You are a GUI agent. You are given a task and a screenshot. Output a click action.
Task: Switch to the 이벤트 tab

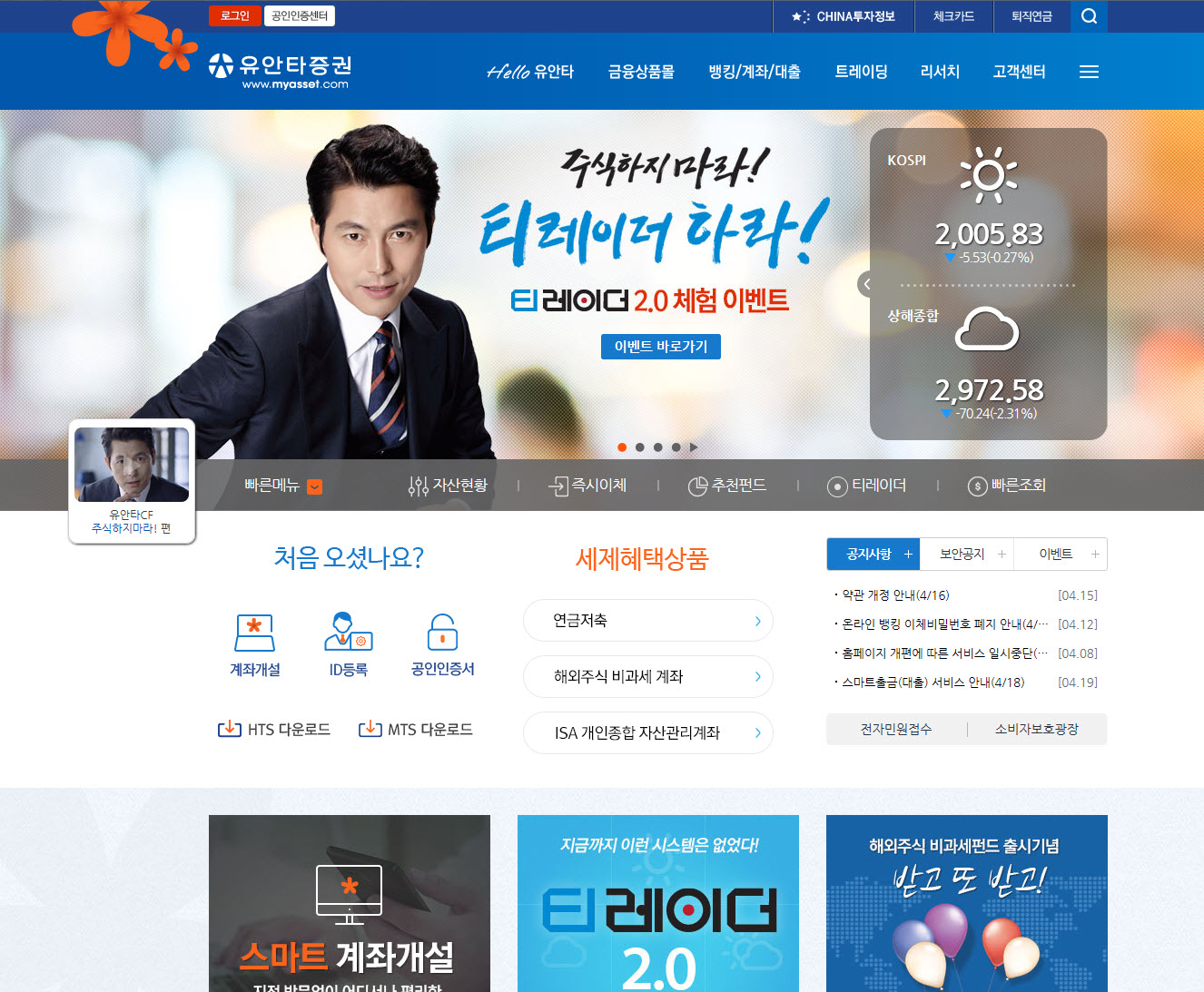(x=1061, y=554)
